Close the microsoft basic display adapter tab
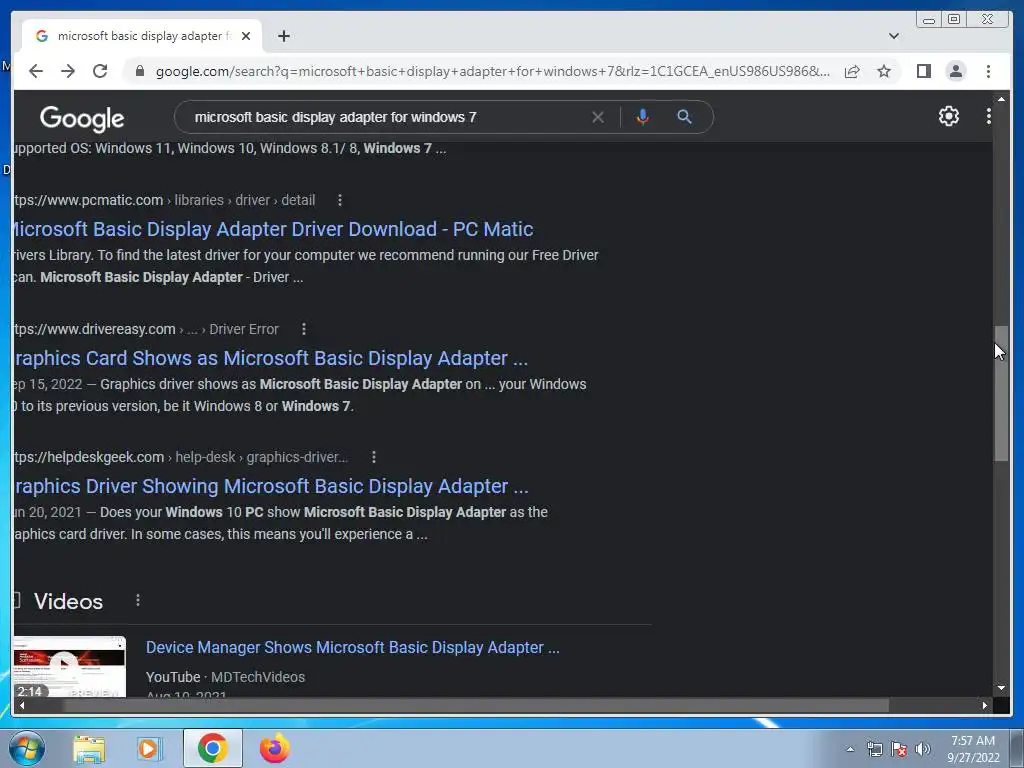Viewport: 1024px width, 768px height. click(x=246, y=36)
